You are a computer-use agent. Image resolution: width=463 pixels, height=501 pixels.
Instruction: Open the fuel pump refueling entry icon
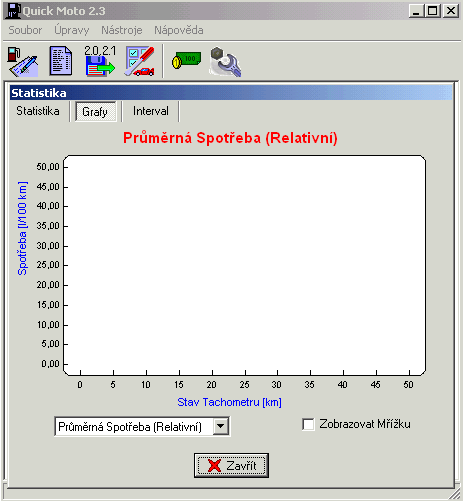tap(23, 62)
